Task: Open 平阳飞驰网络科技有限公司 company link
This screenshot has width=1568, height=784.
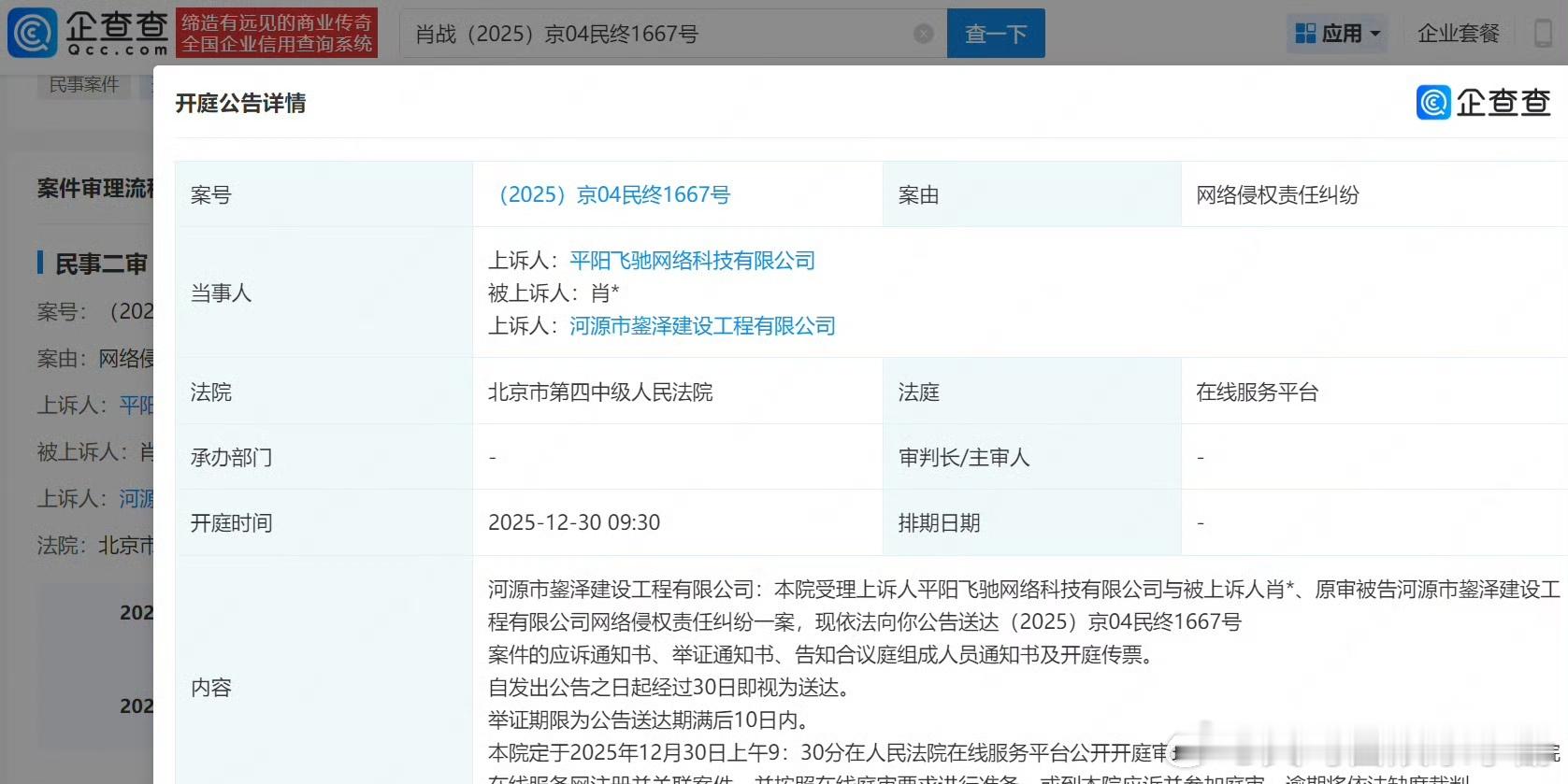Action: [693, 261]
